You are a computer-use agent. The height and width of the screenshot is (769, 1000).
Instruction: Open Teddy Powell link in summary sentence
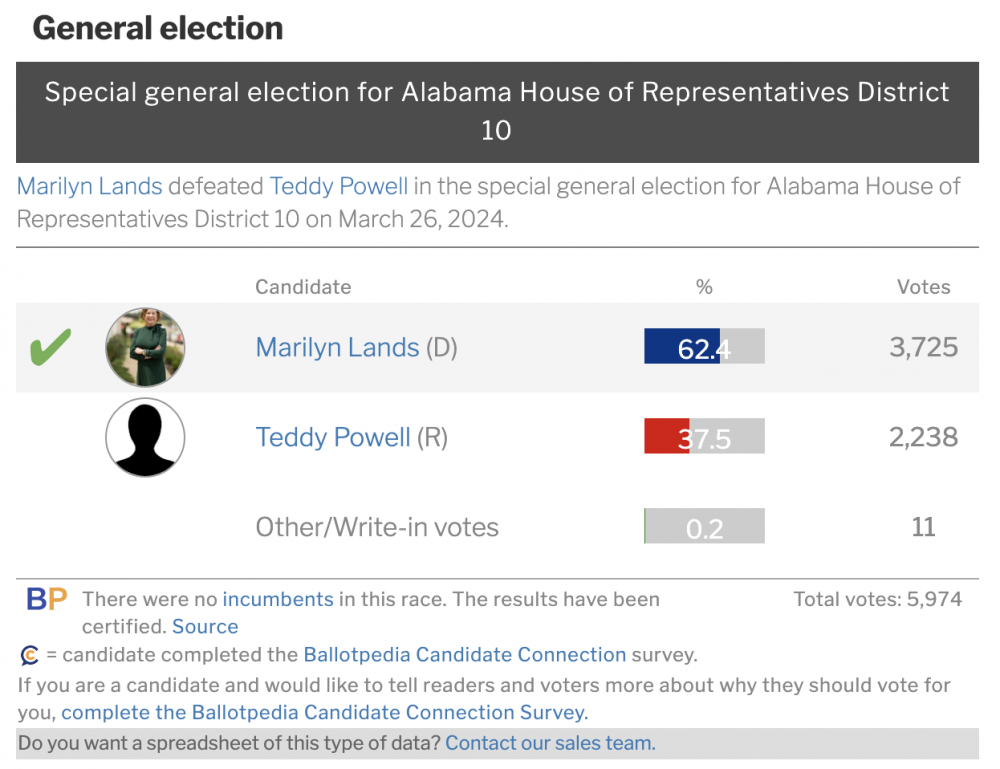click(339, 187)
